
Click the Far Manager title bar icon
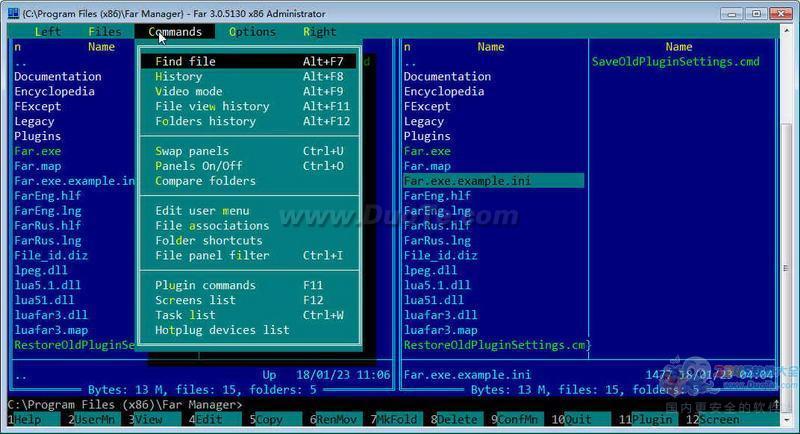(13, 13)
